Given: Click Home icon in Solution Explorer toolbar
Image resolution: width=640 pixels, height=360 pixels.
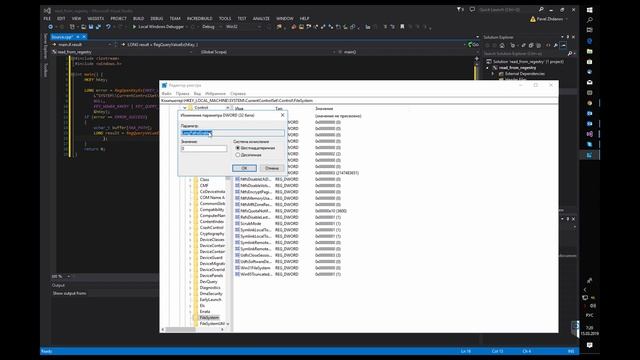Looking at the screenshot, I should coord(502,45).
